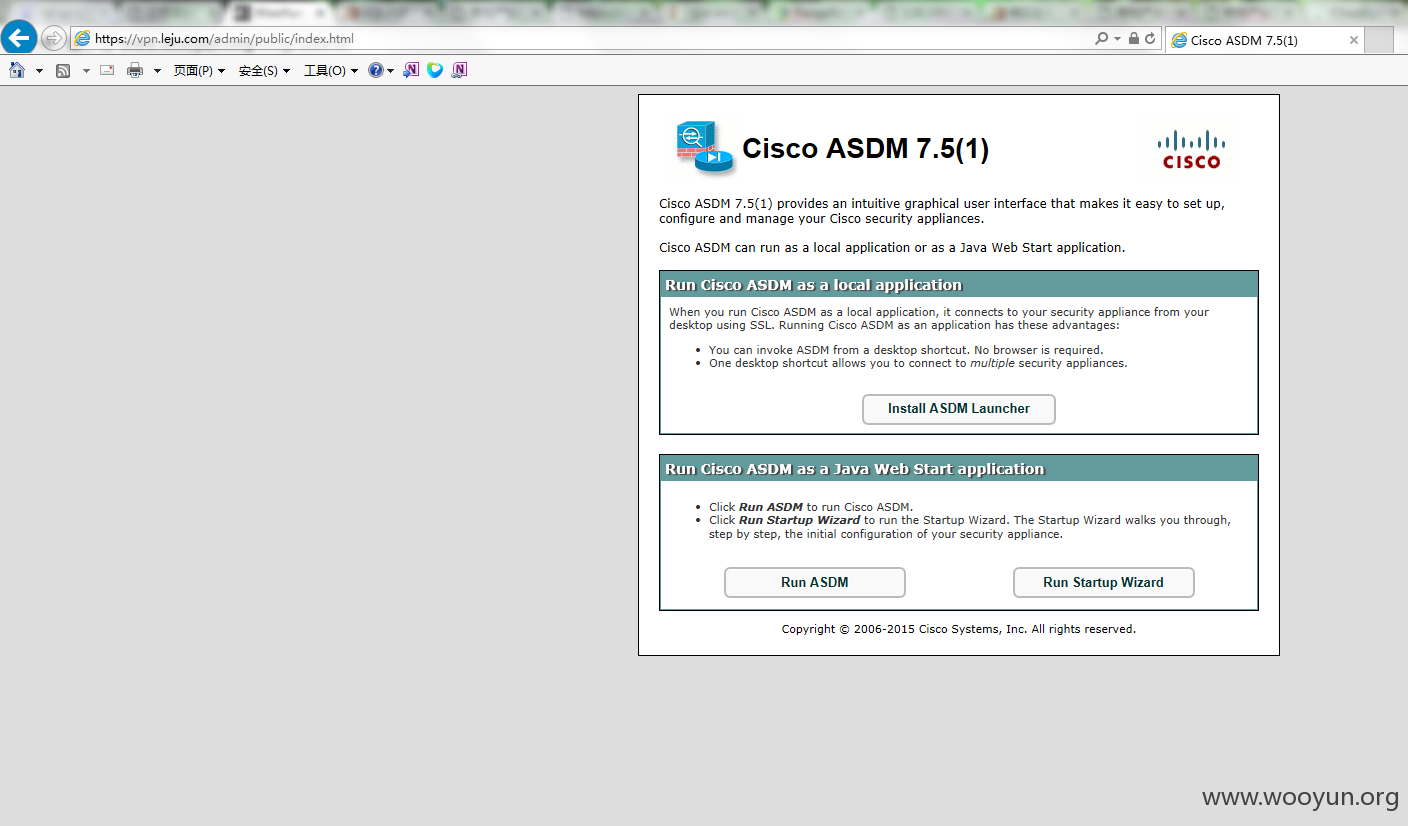Close the Cisco ASDM 7.5(1) tab

(1354, 40)
